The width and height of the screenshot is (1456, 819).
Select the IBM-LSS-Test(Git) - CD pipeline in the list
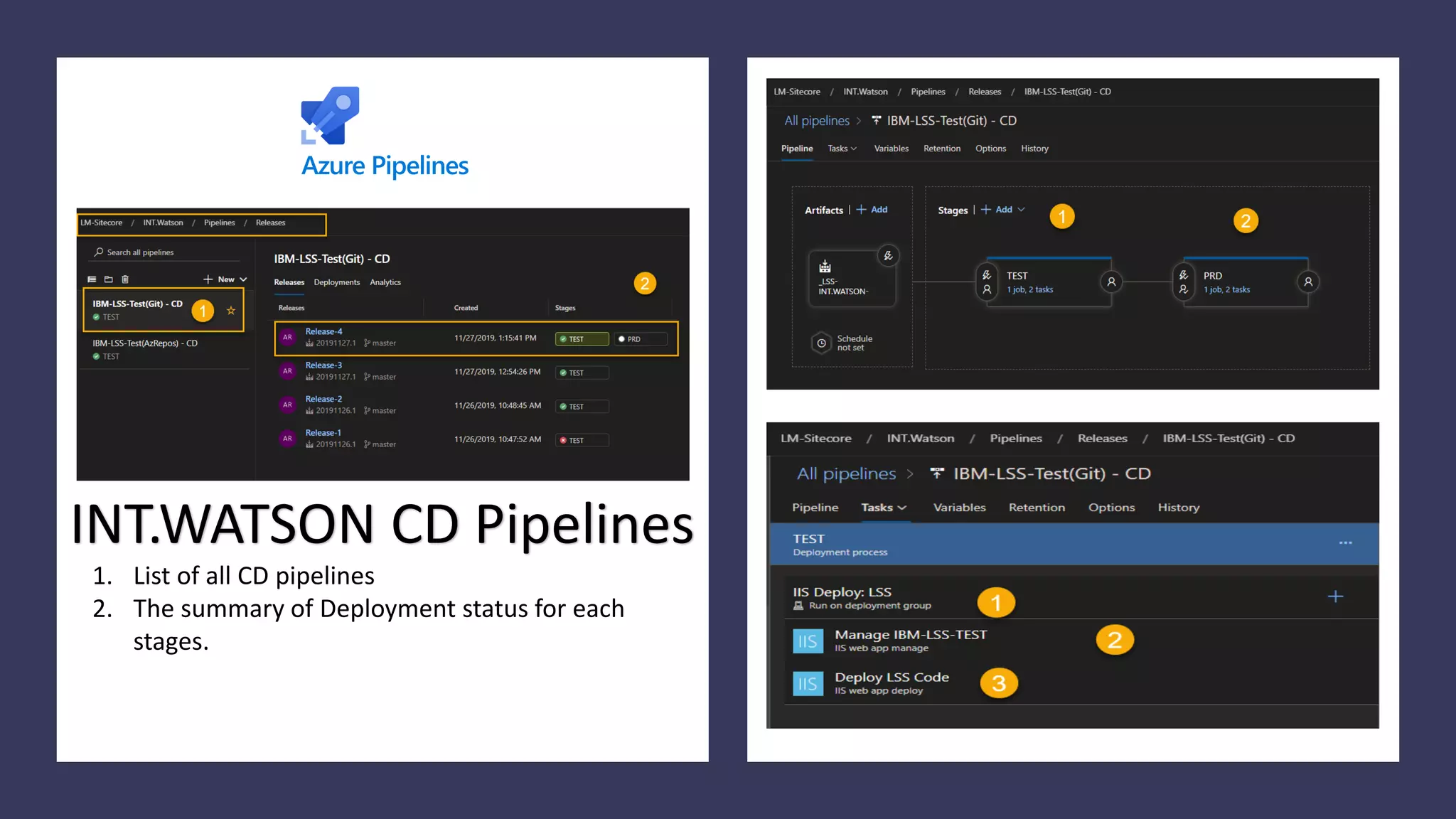(x=164, y=310)
